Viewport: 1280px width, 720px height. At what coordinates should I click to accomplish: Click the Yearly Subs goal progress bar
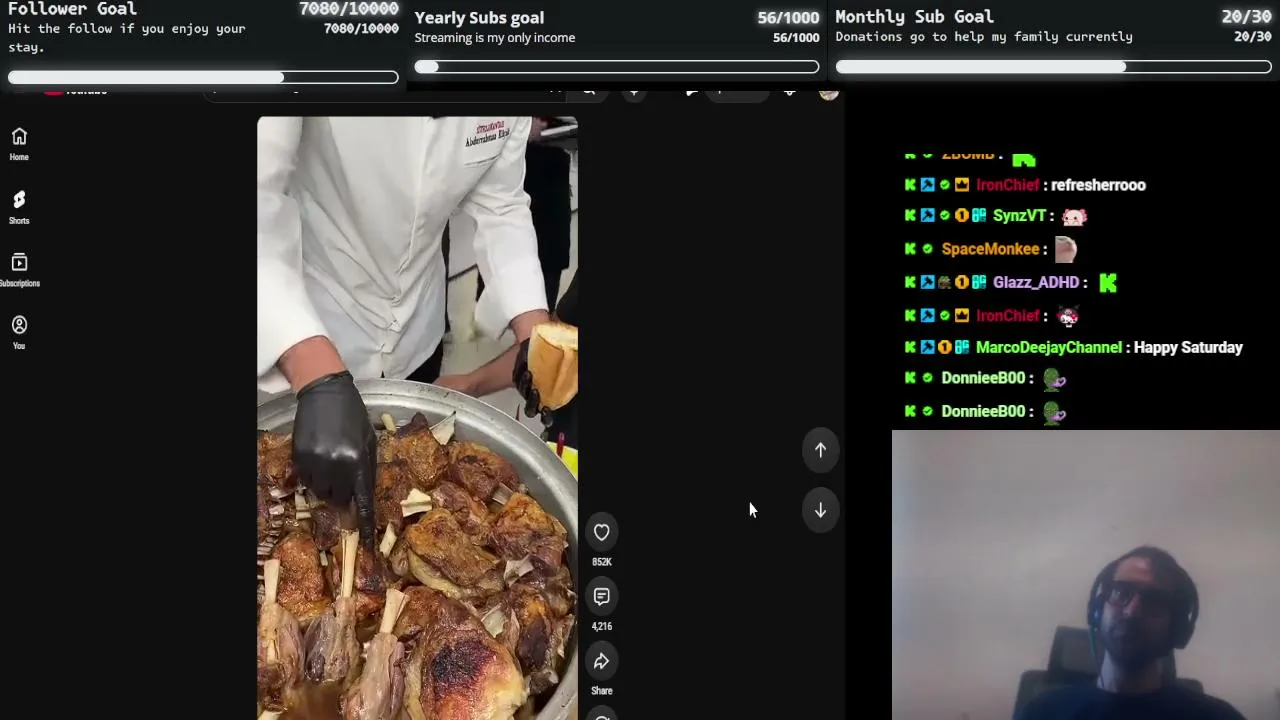[x=617, y=67]
